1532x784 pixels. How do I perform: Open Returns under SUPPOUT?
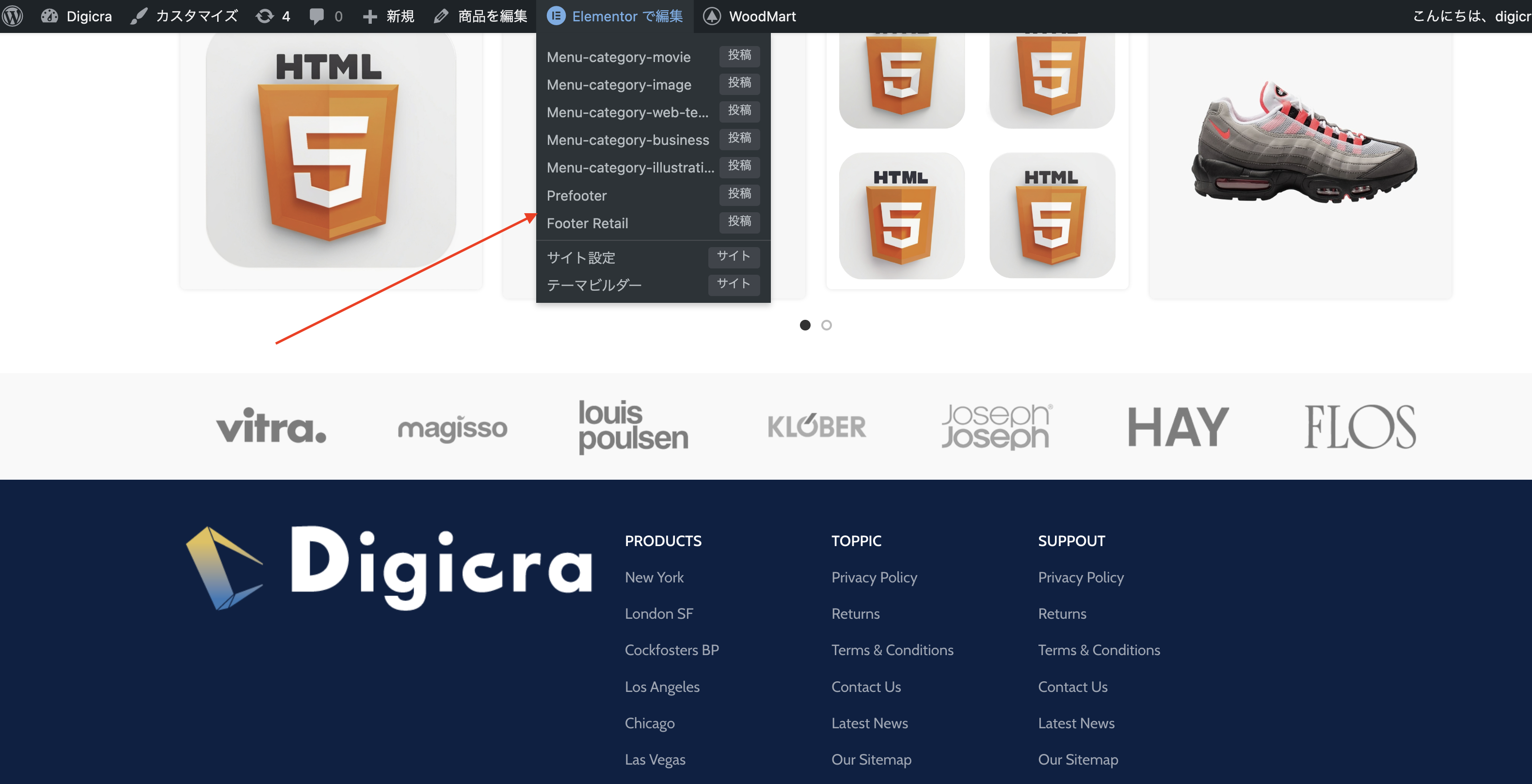[x=1062, y=613]
